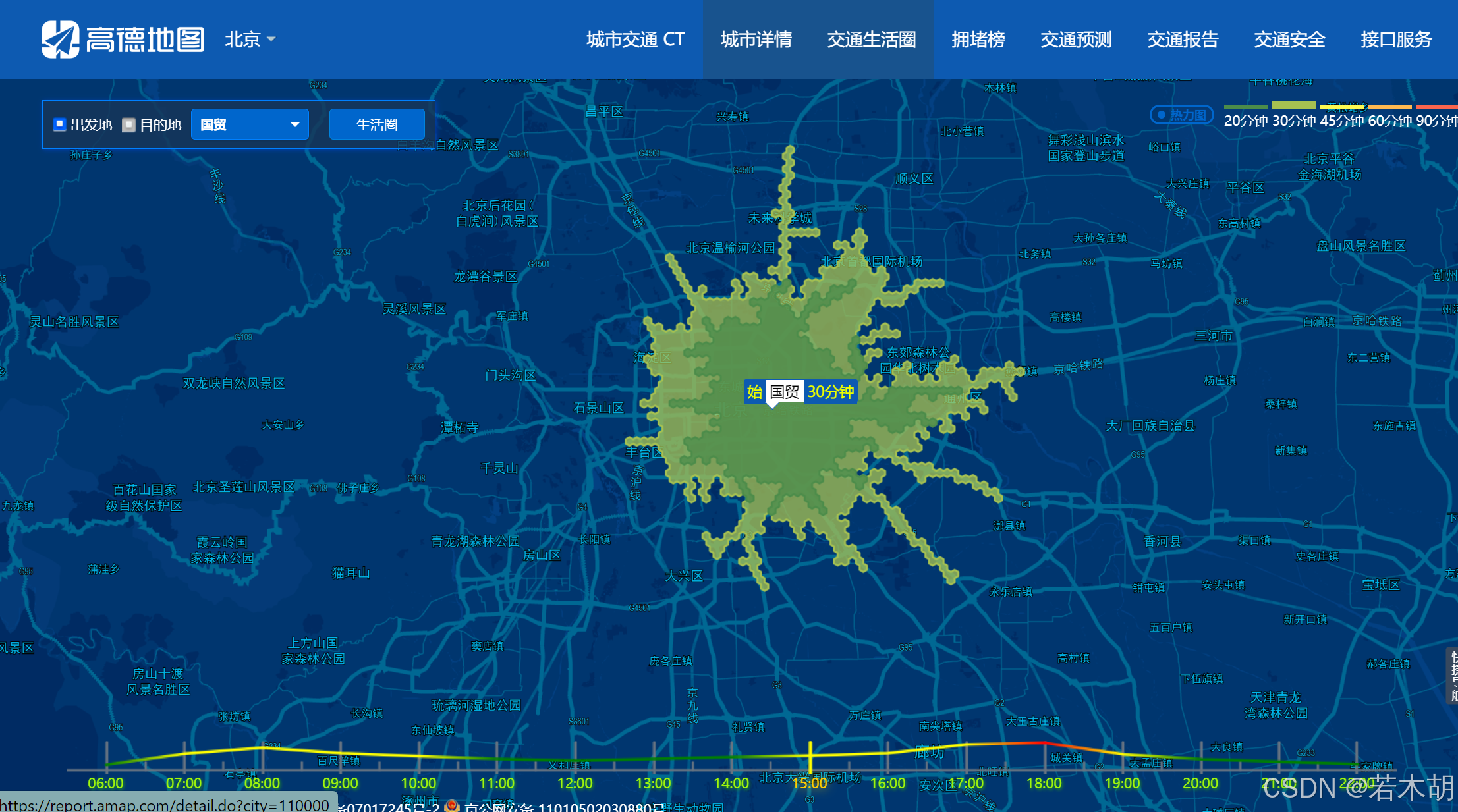Viewport: 1458px width, 812px height.
Task: Go to the 拥堵榜 ranking page
Action: 978,40
